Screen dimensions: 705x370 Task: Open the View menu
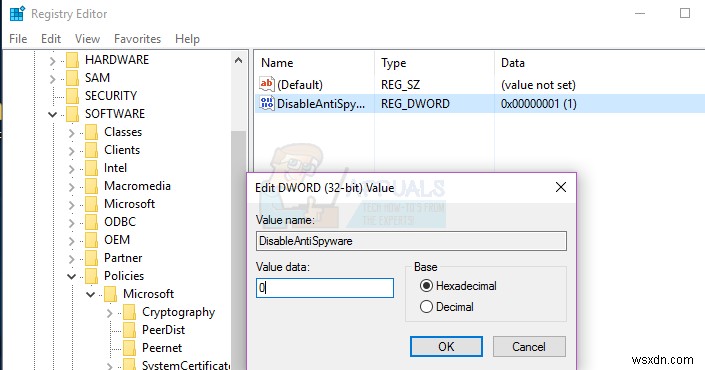click(87, 39)
